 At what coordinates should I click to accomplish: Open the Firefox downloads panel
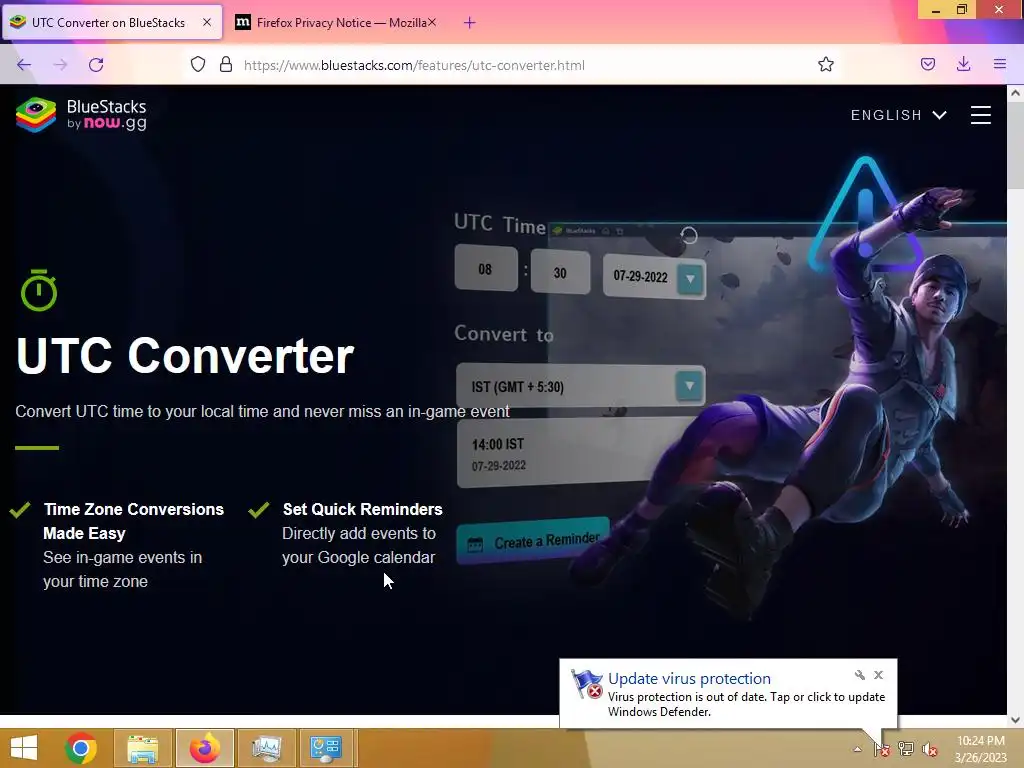coord(963,64)
